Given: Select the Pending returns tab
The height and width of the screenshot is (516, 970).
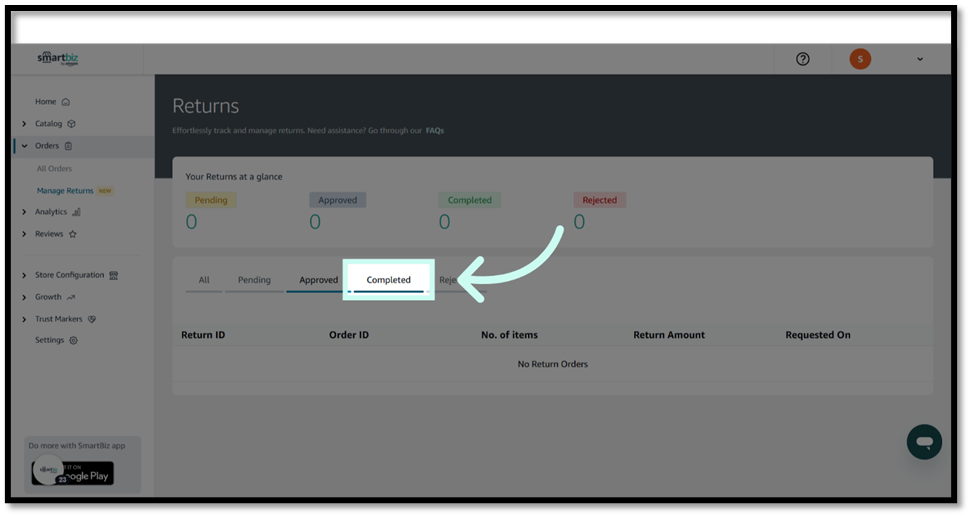Looking at the screenshot, I should (x=254, y=280).
